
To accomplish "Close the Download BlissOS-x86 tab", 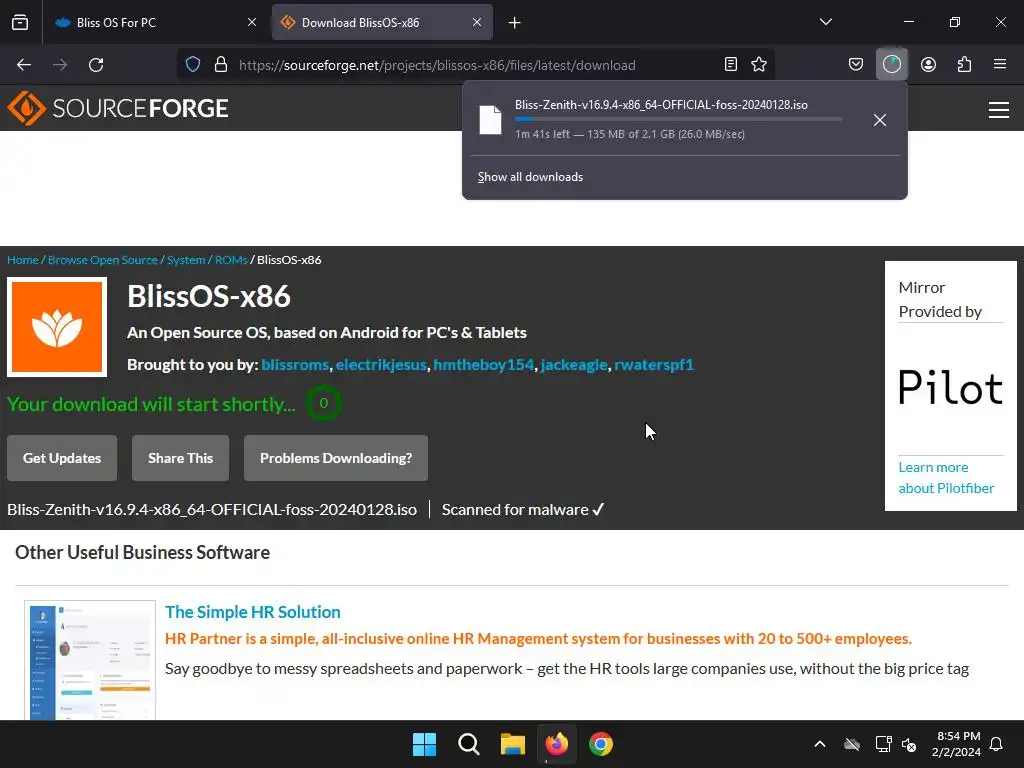I will pyautogui.click(x=477, y=22).
